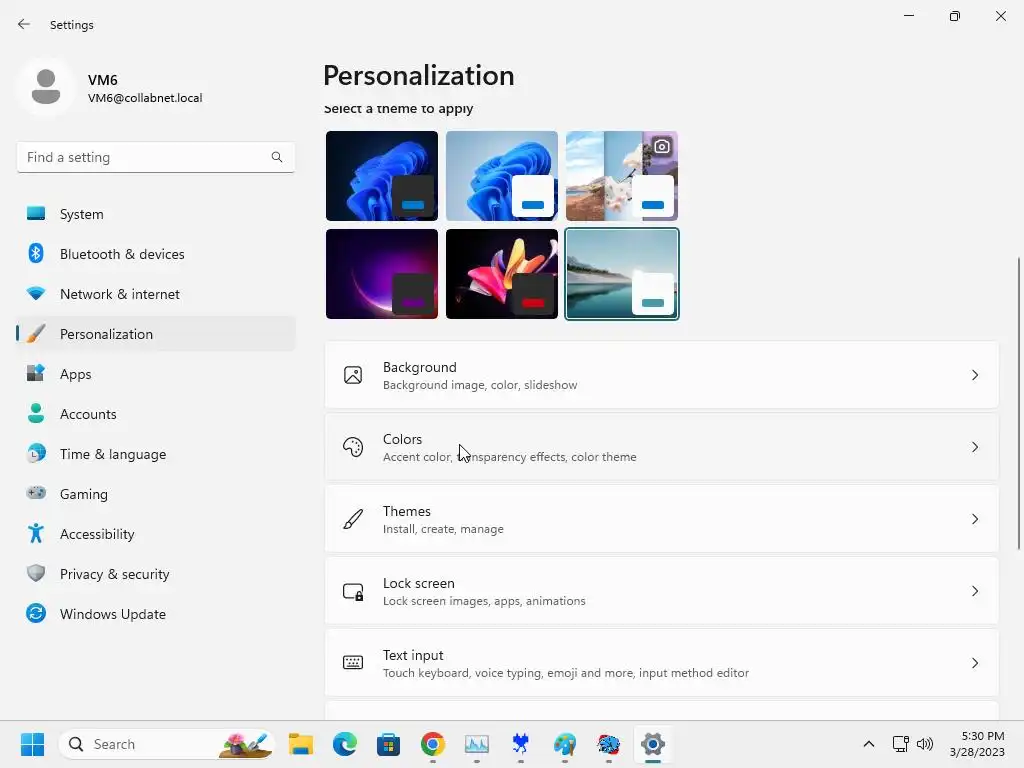
Task: Click the VM6@collabnet.local account text
Action: coord(145,98)
